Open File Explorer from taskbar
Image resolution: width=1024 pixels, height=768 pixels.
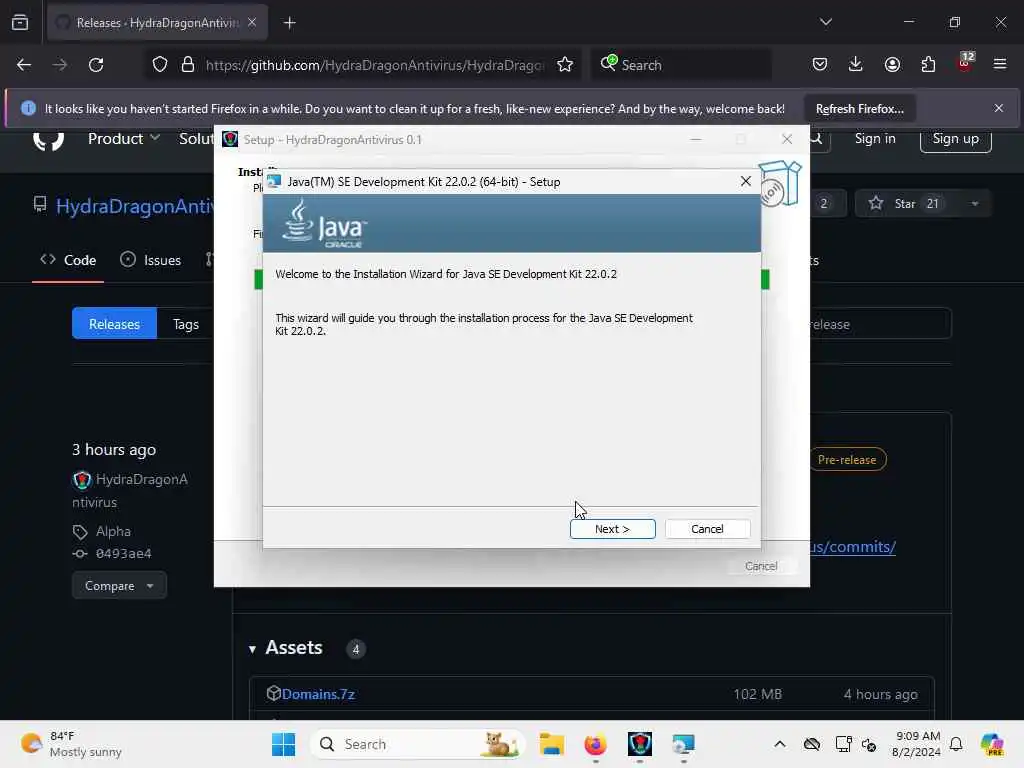point(551,744)
